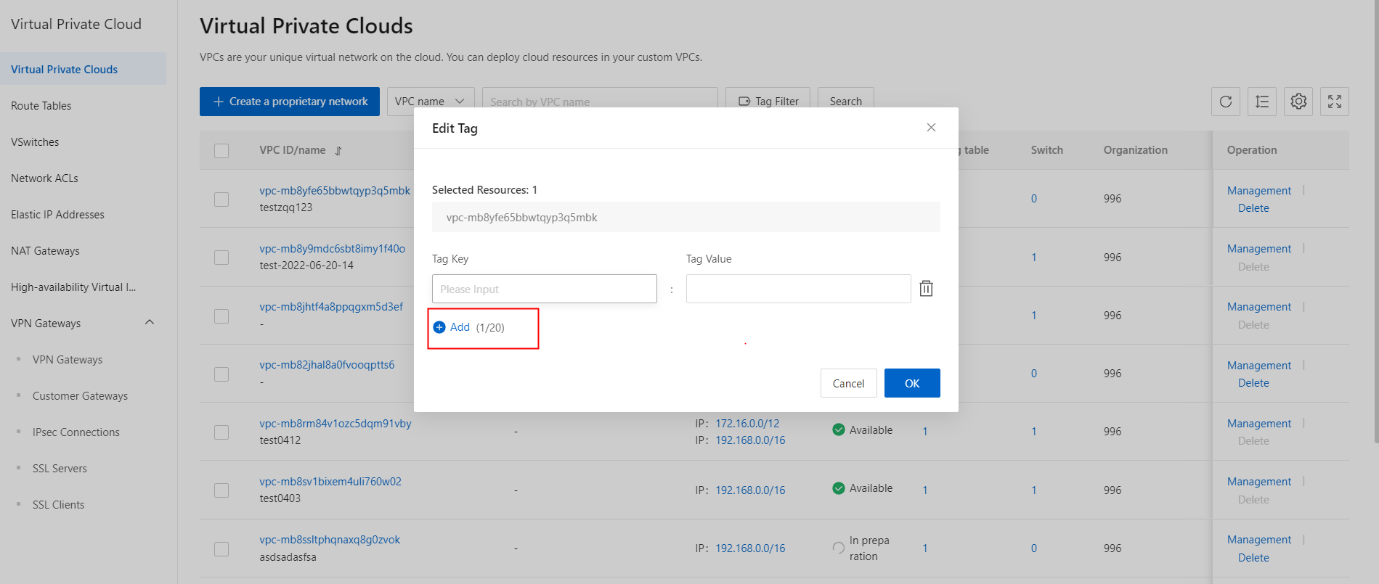Click selected resource vpc-mb8yfe65bbwtqyp3q5mbk field

click(x=686, y=217)
